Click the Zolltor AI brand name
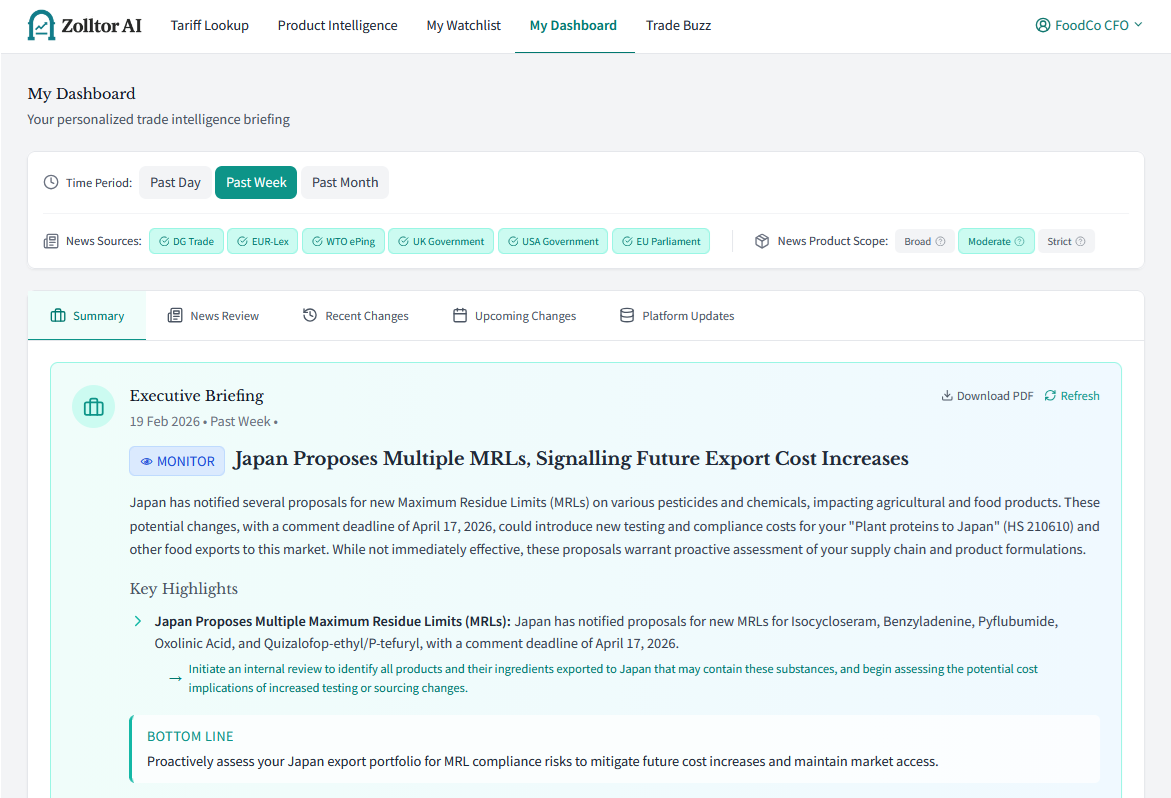This screenshot has height=798, width=1171. [102, 26]
